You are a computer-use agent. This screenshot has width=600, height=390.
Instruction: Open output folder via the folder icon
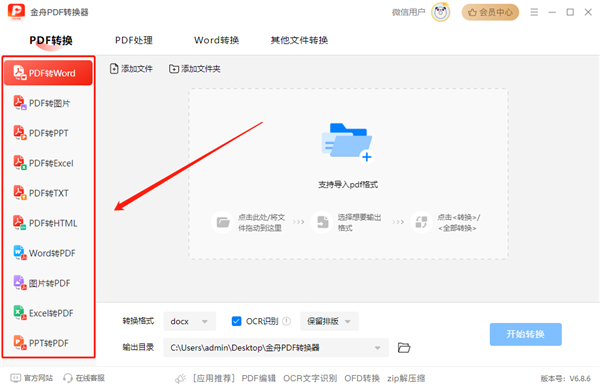pyautogui.click(x=404, y=348)
